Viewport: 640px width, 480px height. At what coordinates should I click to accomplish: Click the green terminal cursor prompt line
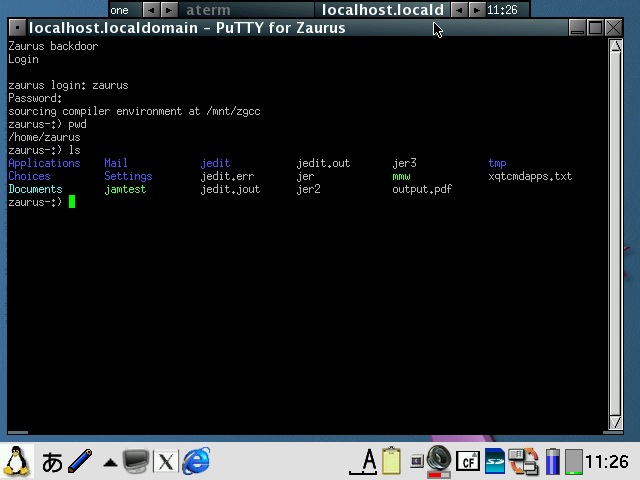(x=72, y=202)
